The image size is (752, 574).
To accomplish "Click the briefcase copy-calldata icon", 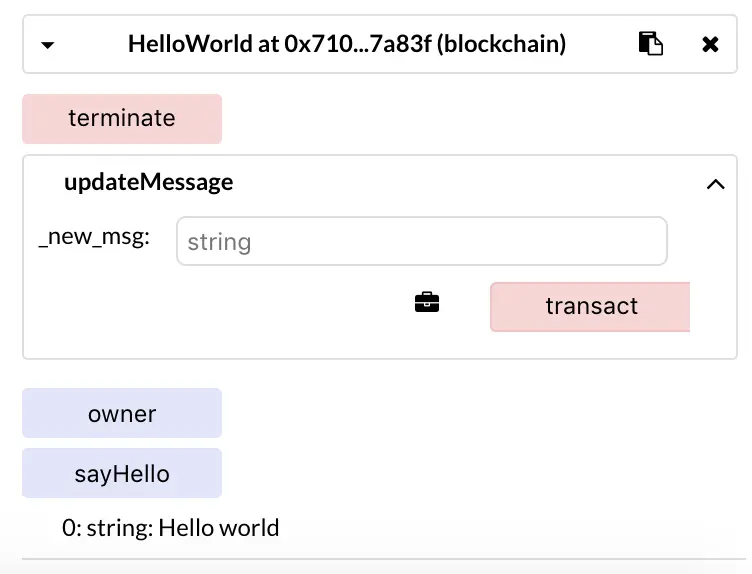I will pyautogui.click(x=426, y=302).
